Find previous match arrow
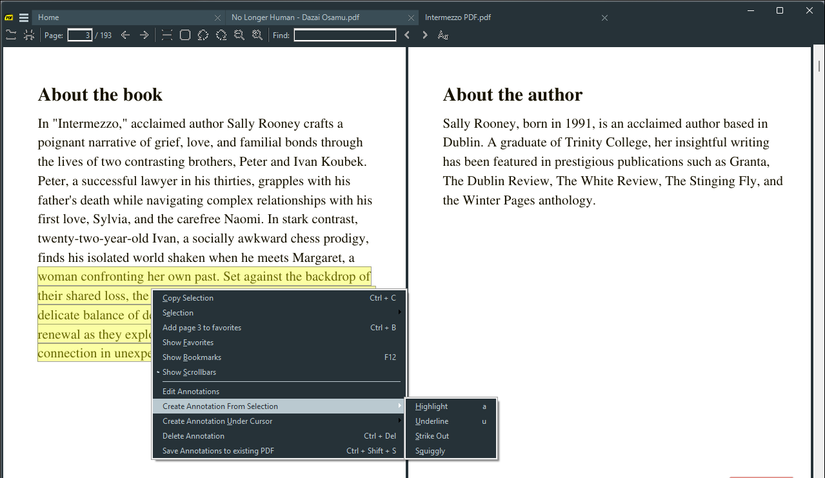Viewport: 825px width, 478px height. (x=407, y=35)
